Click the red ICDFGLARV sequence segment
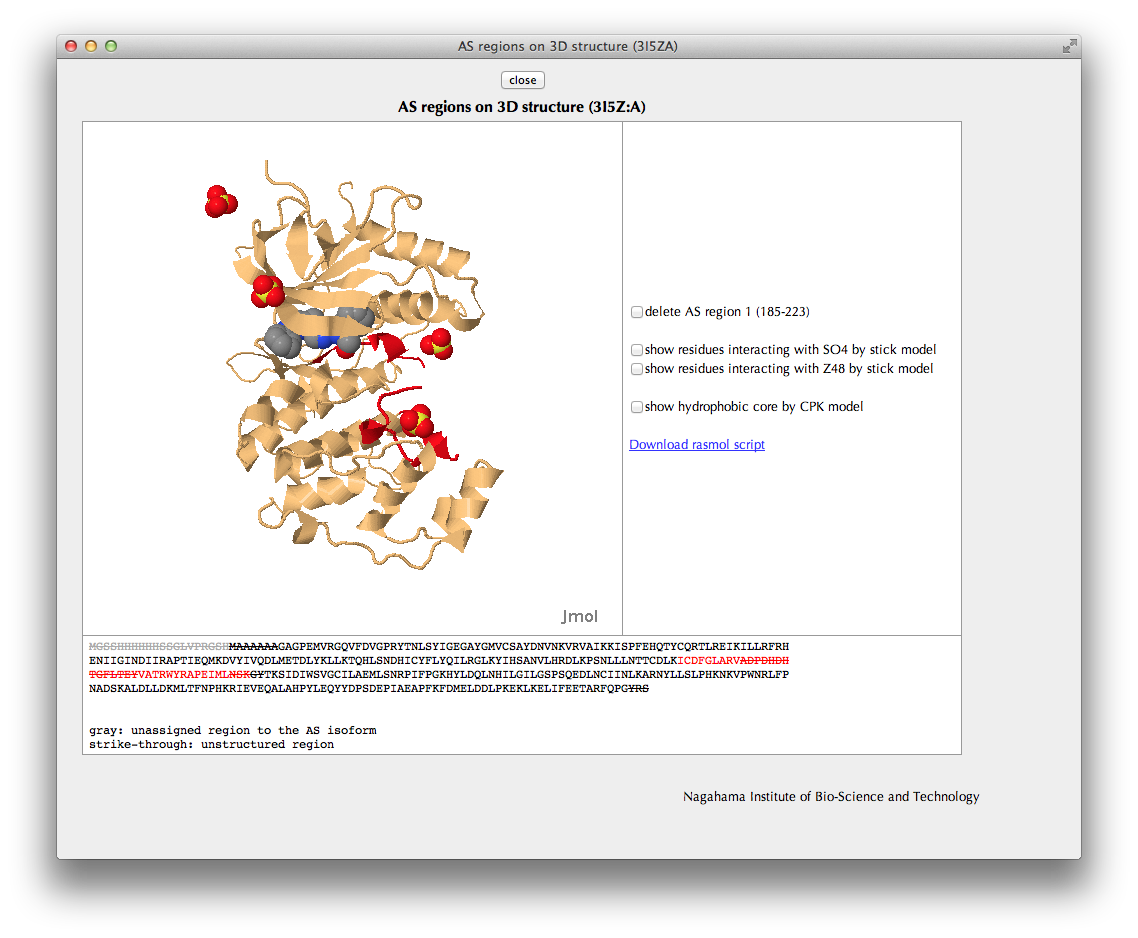 coord(708,660)
